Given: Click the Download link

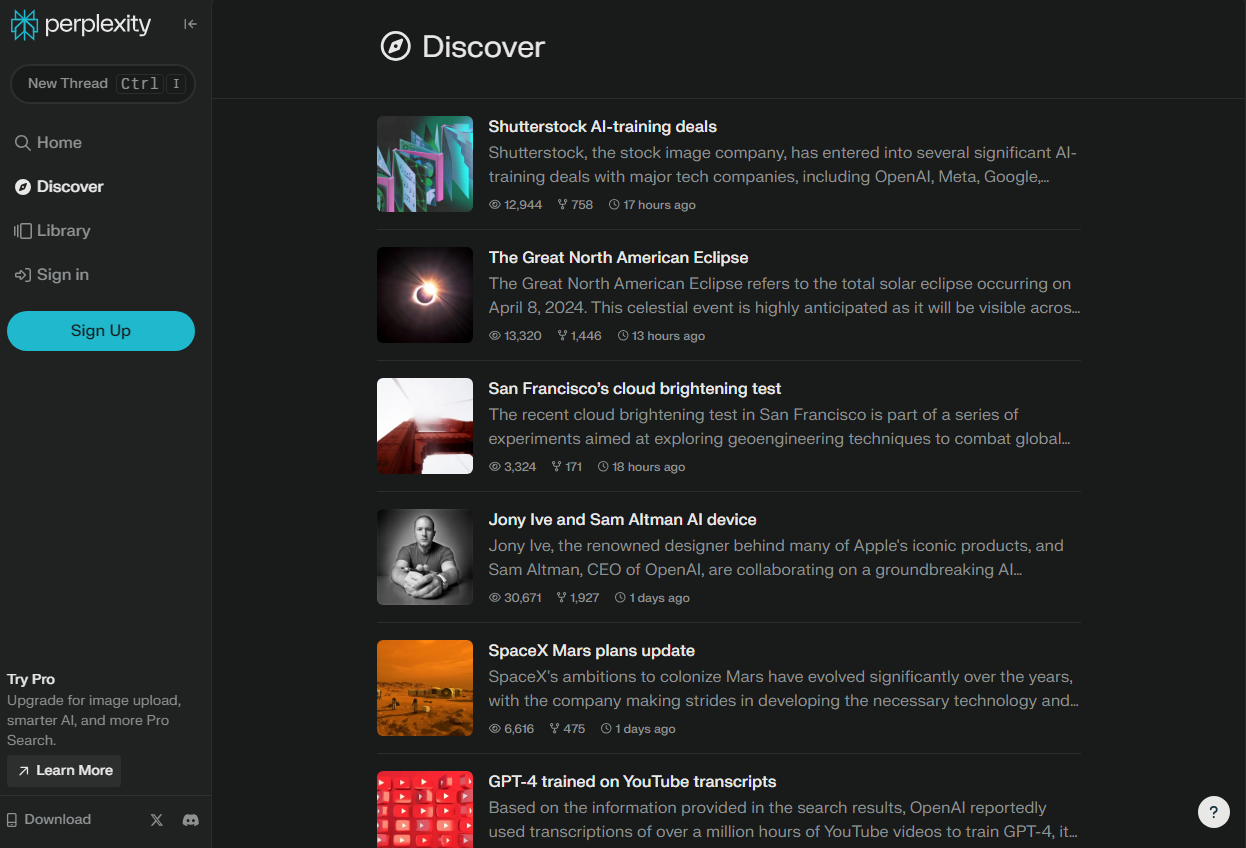Looking at the screenshot, I should click(48, 820).
